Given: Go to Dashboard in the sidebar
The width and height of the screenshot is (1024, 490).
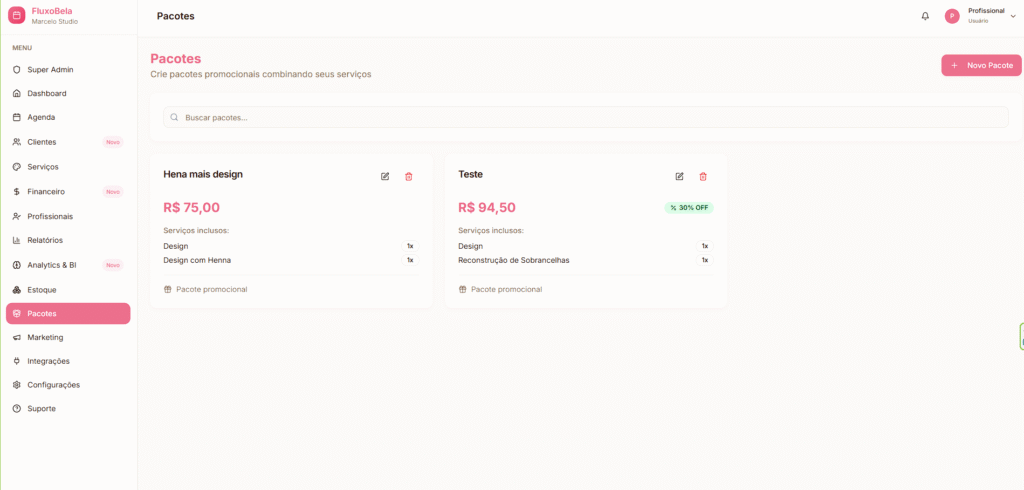Looking at the screenshot, I should (47, 94).
